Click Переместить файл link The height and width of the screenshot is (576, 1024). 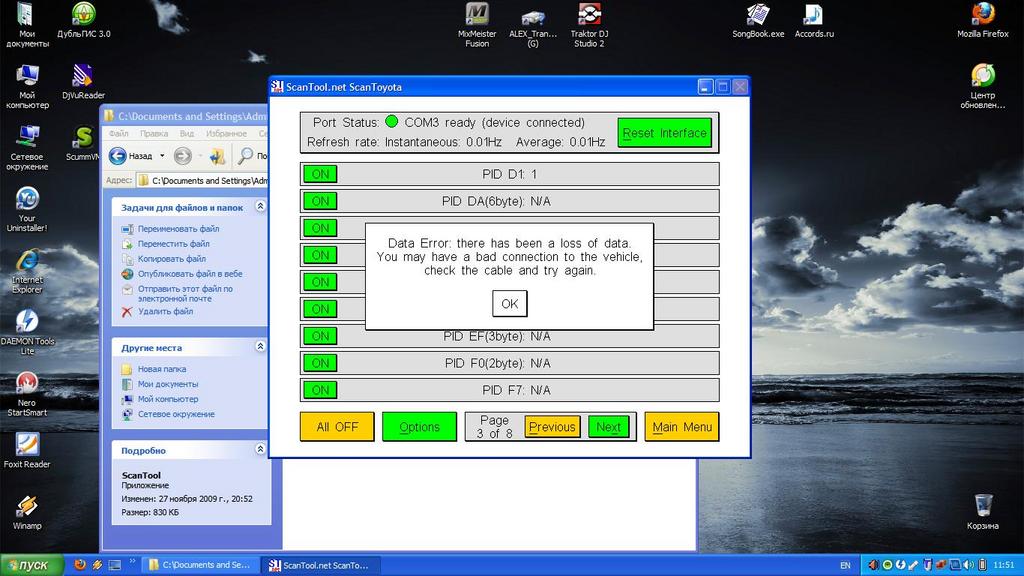pyautogui.click(x=174, y=244)
